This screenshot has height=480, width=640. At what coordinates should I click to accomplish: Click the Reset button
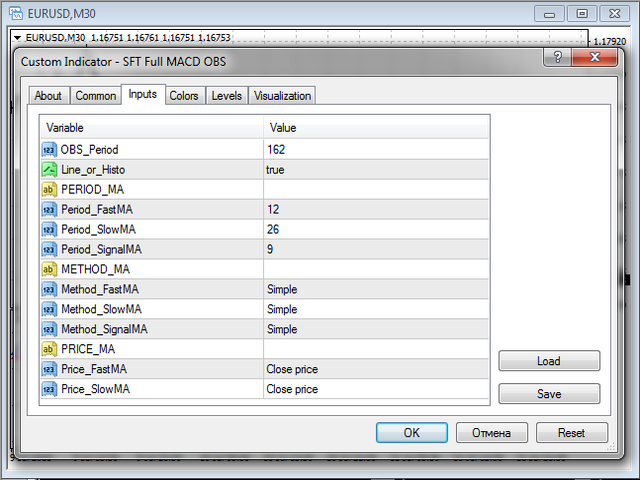coord(571,433)
